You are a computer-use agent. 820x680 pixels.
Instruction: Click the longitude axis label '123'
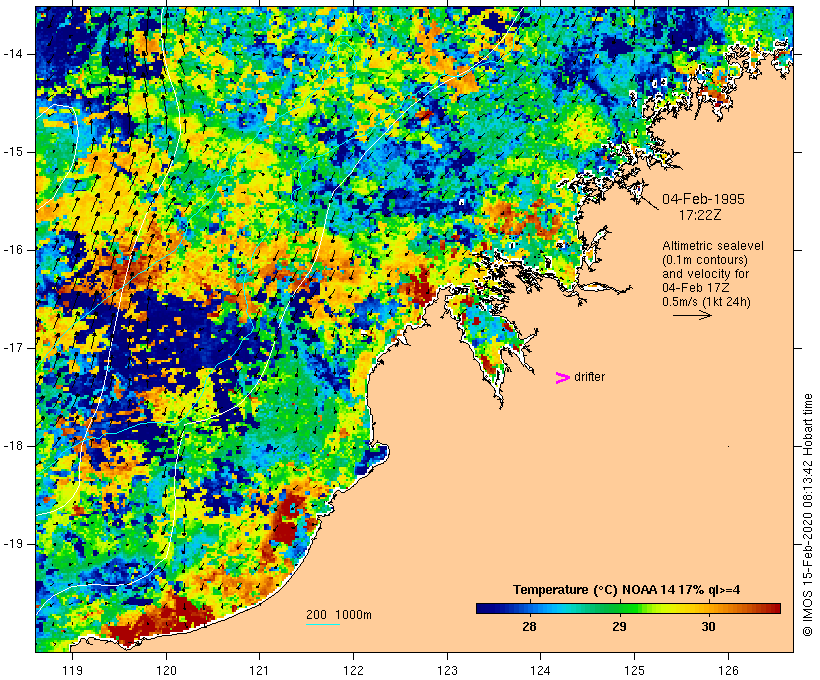(447, 671)
